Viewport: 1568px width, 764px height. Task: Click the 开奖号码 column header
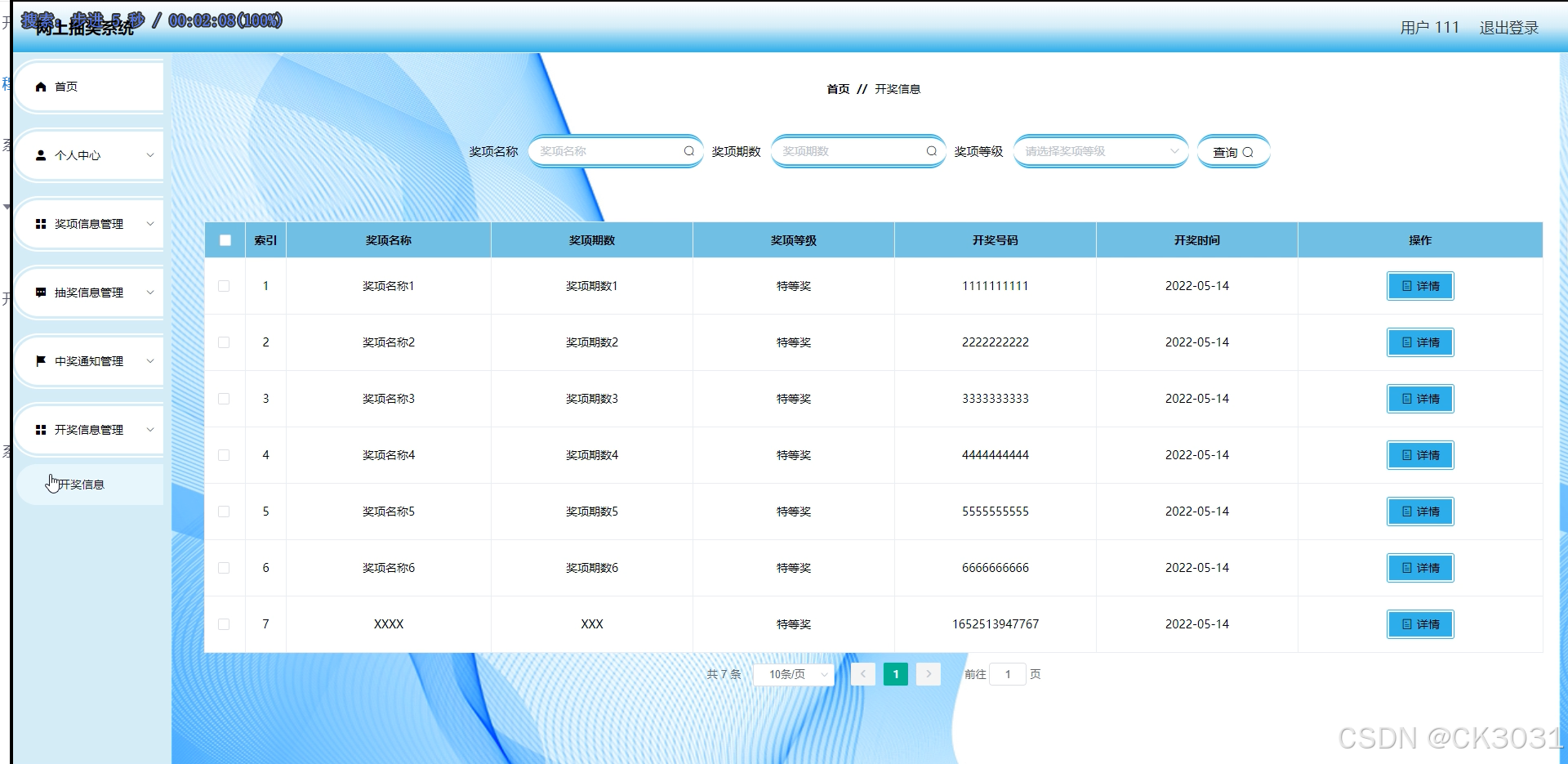(x=996, y=240)
